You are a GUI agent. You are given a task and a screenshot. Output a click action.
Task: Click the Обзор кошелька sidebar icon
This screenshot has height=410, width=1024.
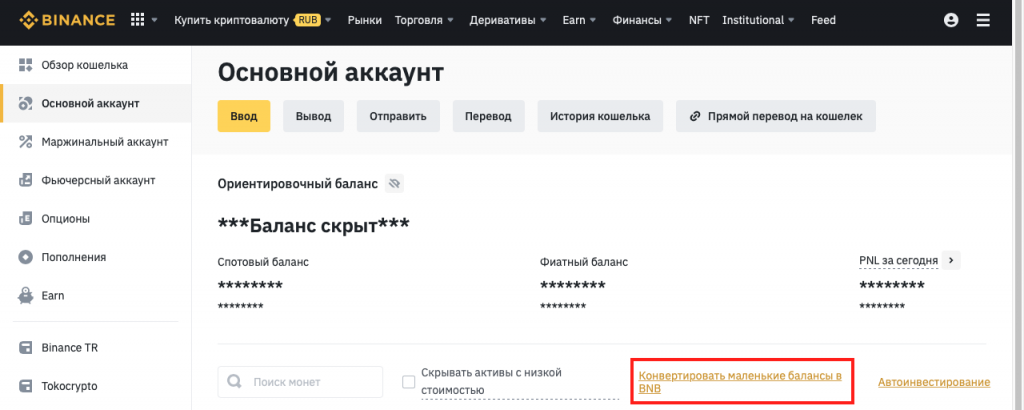click(x=25, y=65)
